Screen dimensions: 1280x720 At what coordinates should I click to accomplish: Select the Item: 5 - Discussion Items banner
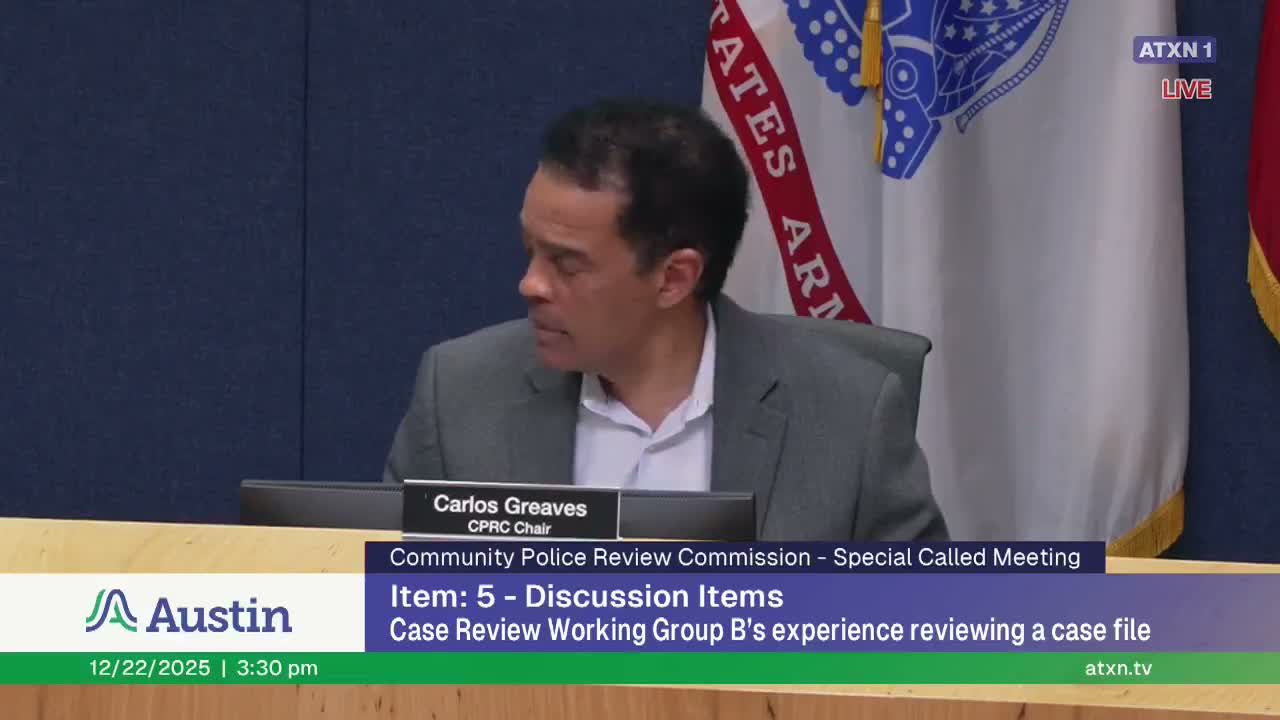coord(586,597)
